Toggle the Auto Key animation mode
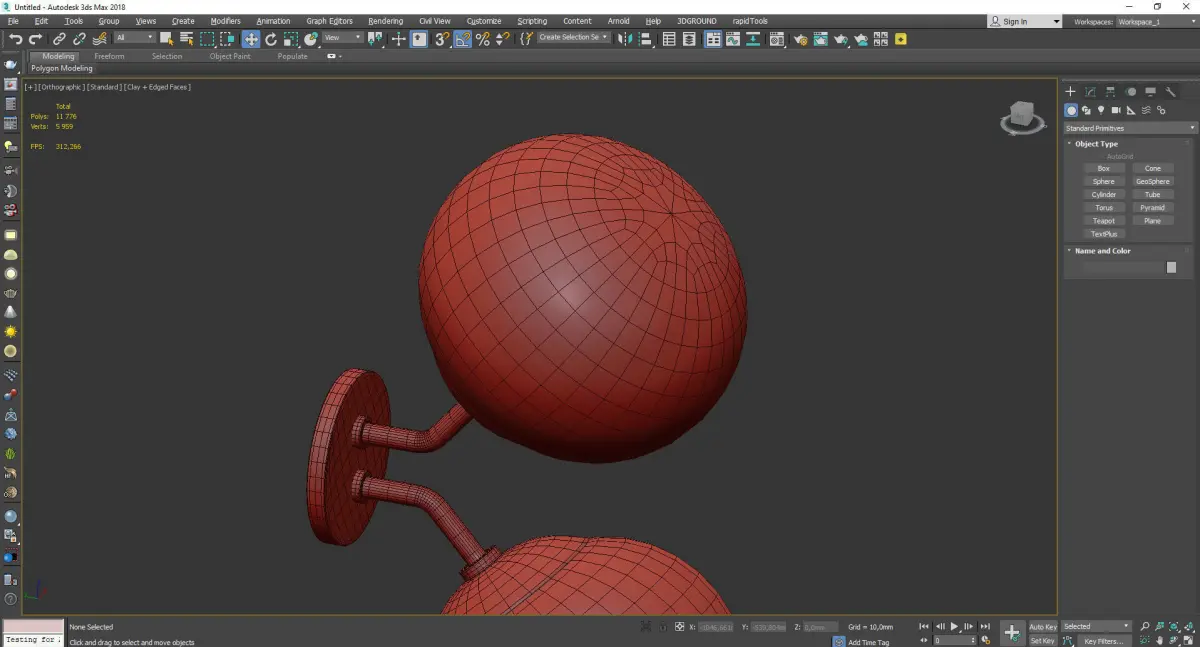Screen dimensions: 1200x647 (x=1042, y=627)
